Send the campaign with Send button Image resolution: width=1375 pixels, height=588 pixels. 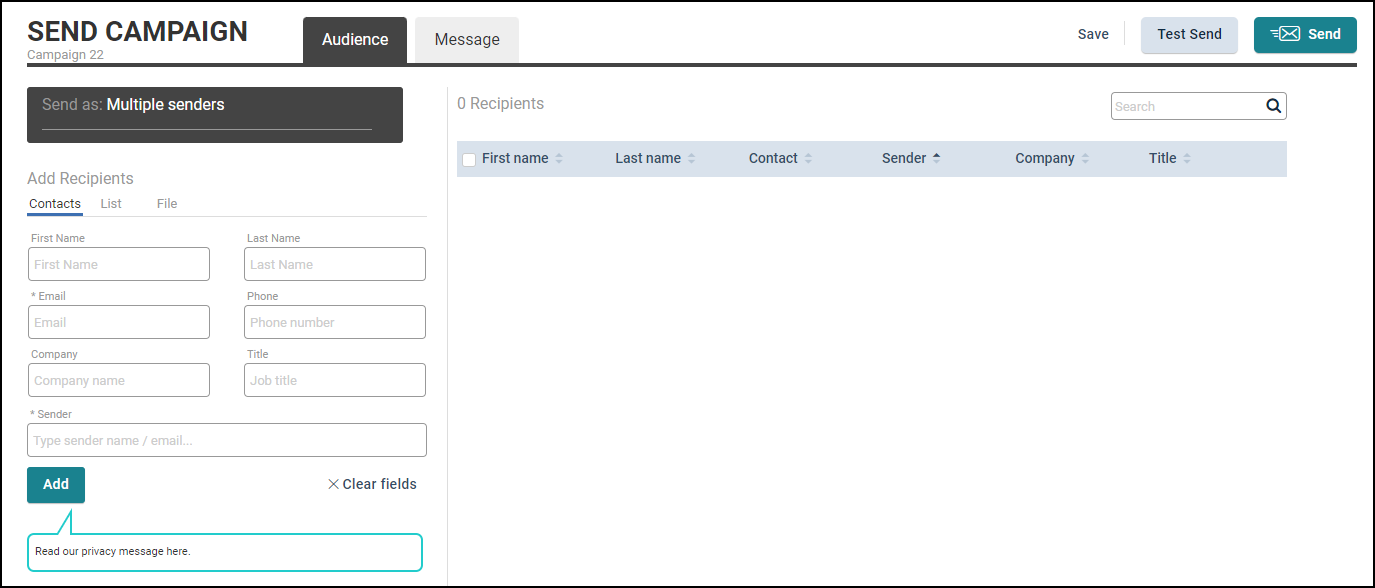[x=1305, y=34]
